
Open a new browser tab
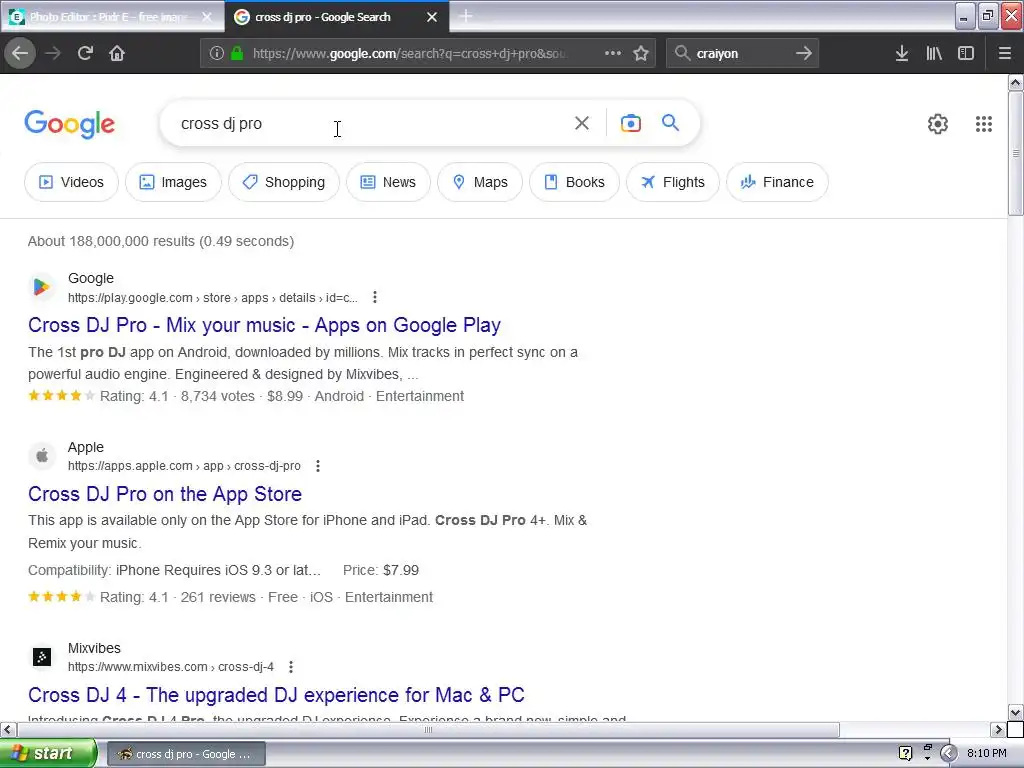click(x=466, y=16)
